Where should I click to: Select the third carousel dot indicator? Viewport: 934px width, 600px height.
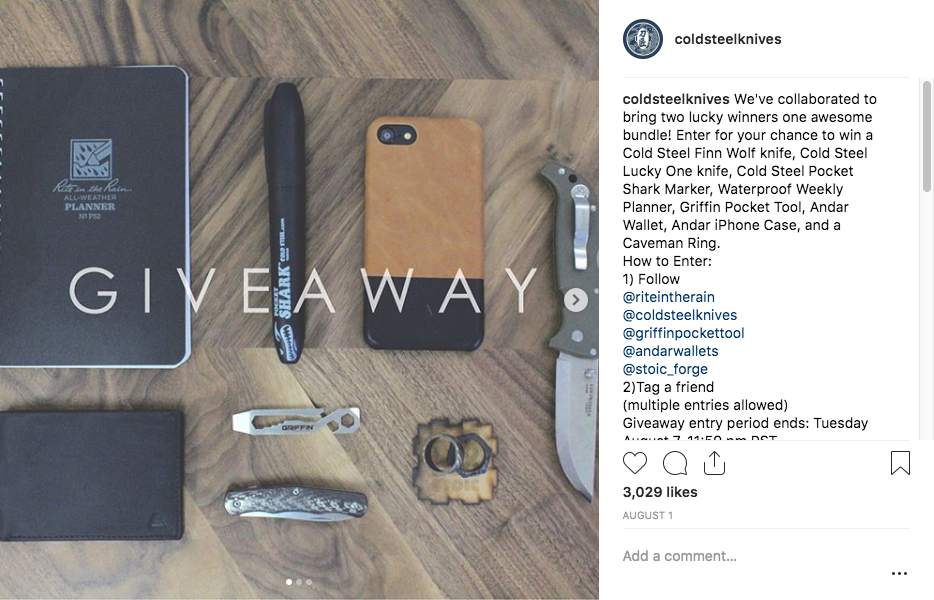[x=309, y=582]
